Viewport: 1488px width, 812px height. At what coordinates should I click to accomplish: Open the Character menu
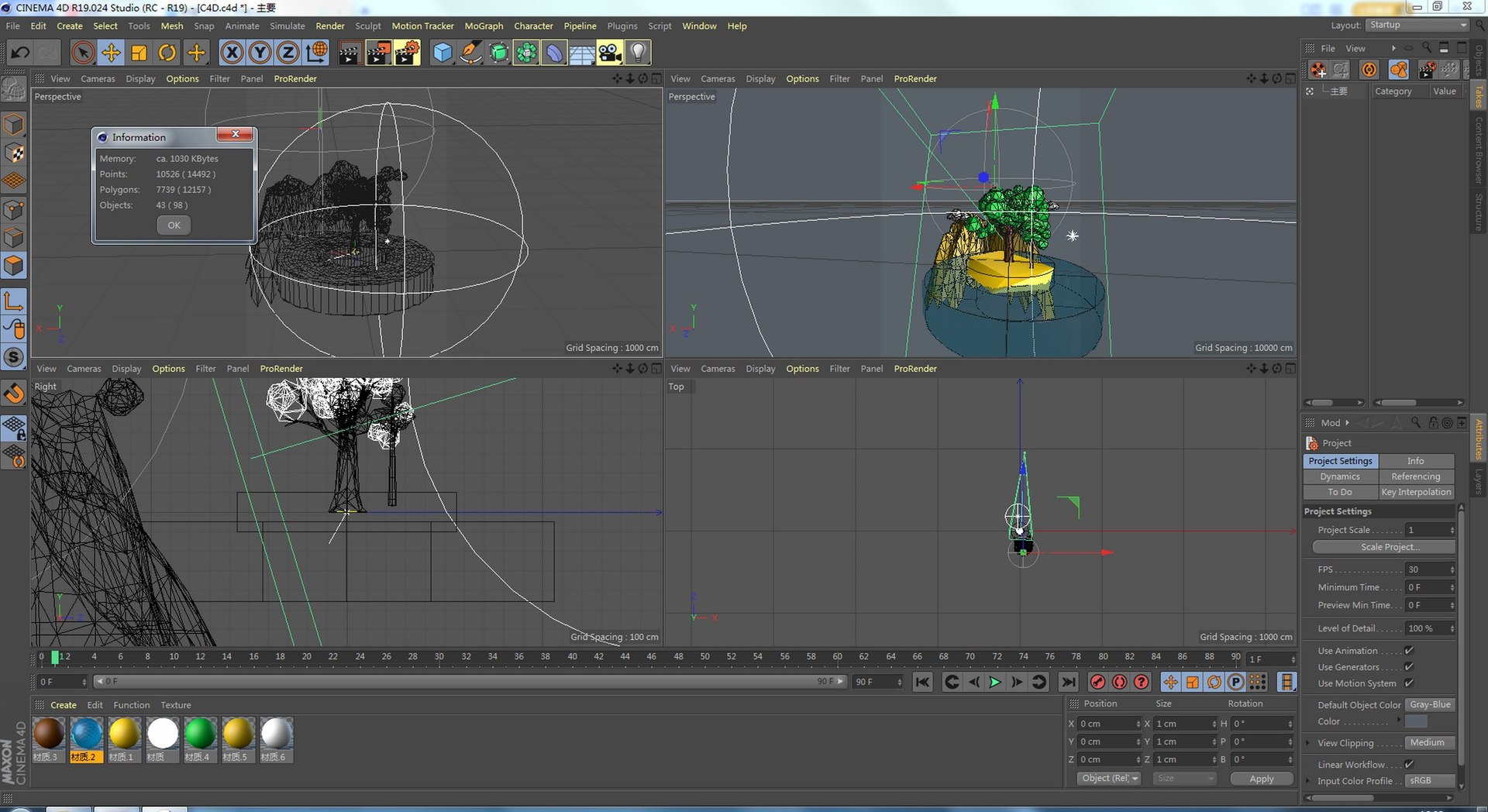[x=533, y=26]
